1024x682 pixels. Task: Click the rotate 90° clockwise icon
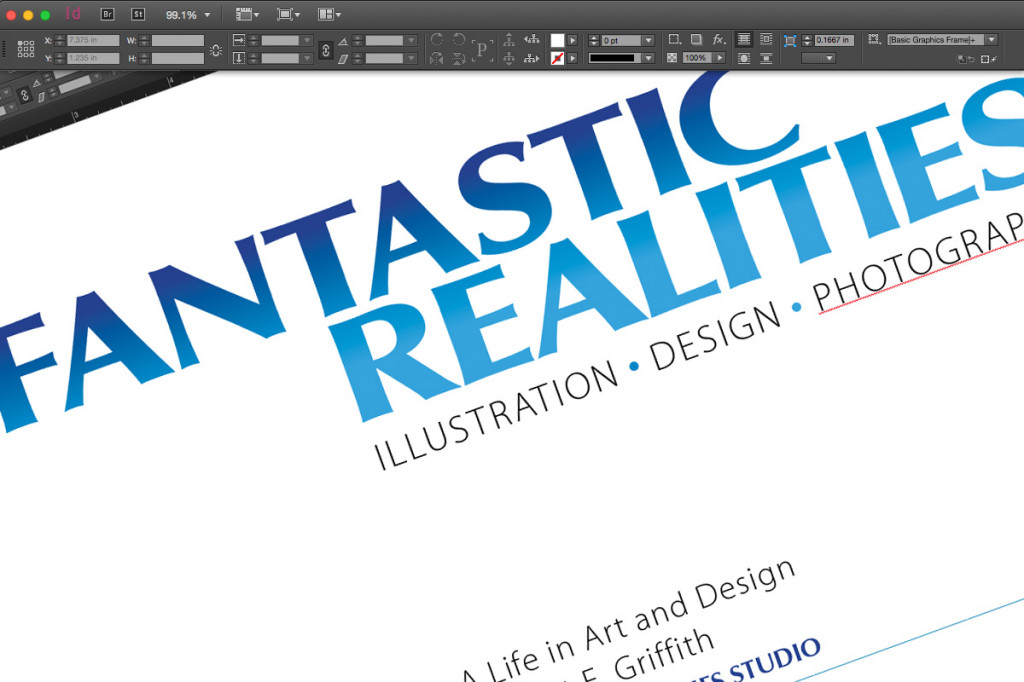(436, 40)
